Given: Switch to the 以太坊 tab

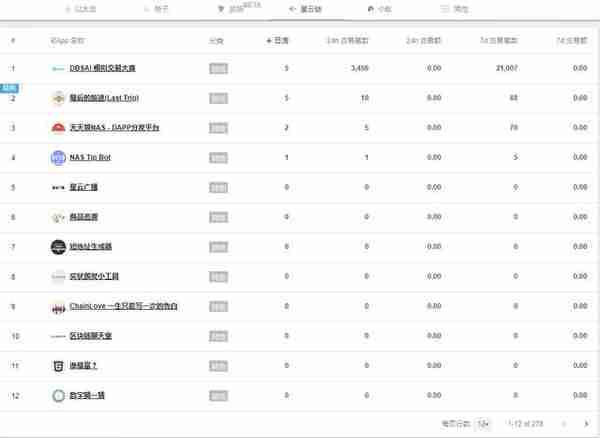Looking at the screenshot, I should click(81, 9).
